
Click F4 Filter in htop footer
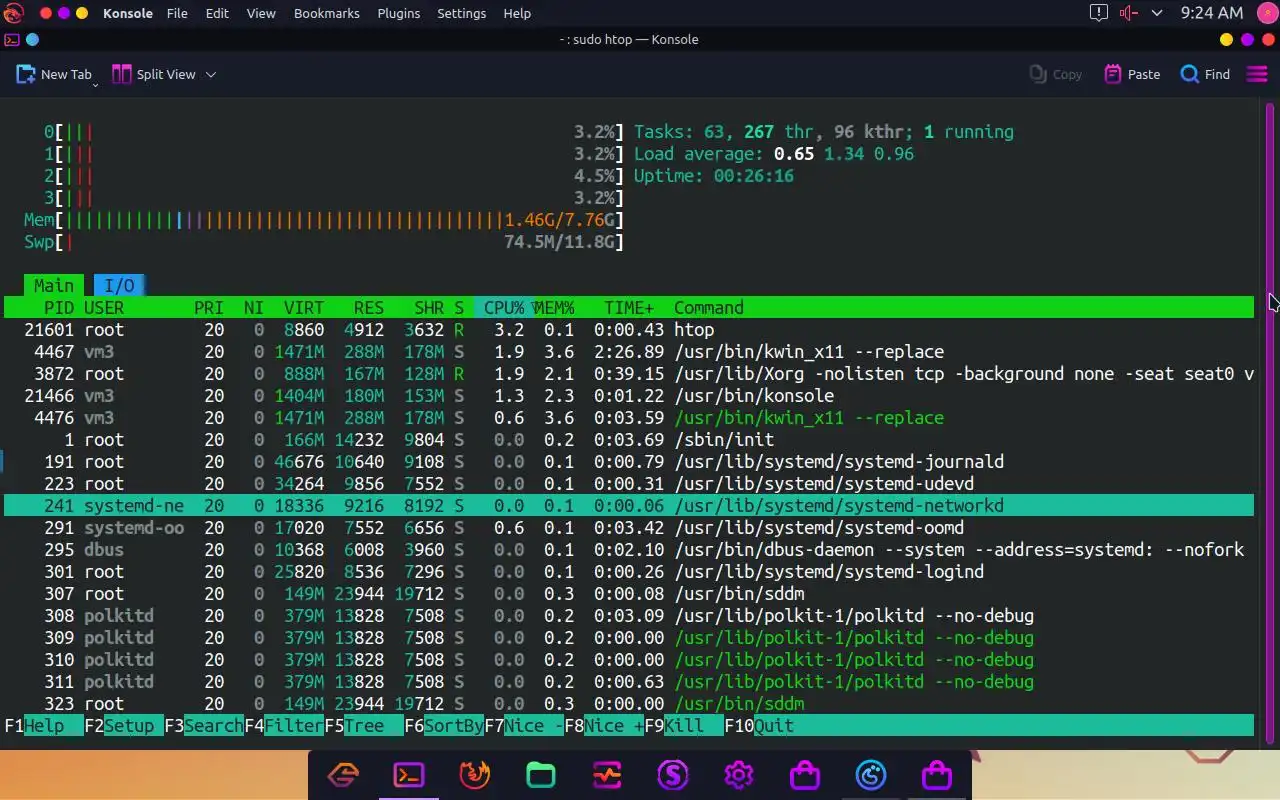tap(284, 726)
